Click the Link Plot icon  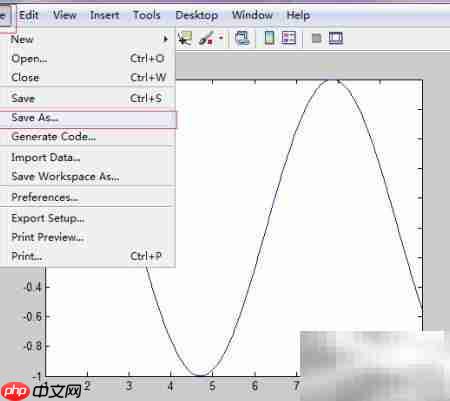[242, 38]
